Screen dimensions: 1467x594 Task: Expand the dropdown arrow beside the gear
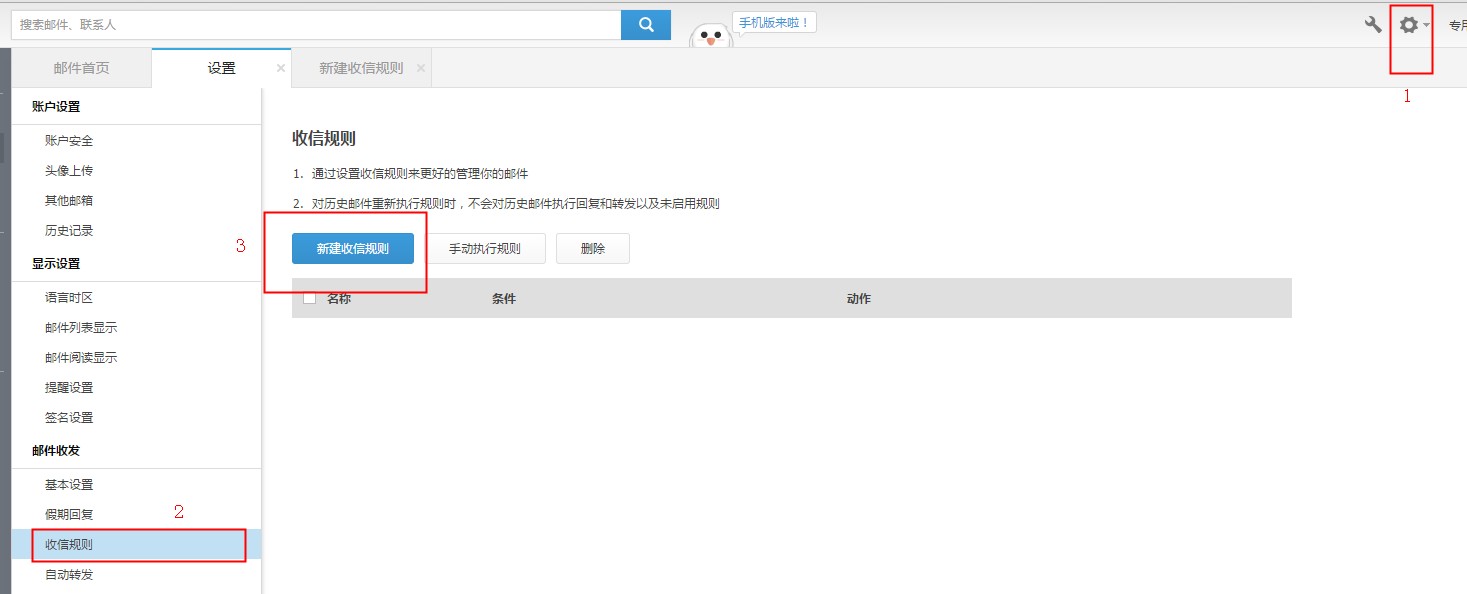(1427, 26)
